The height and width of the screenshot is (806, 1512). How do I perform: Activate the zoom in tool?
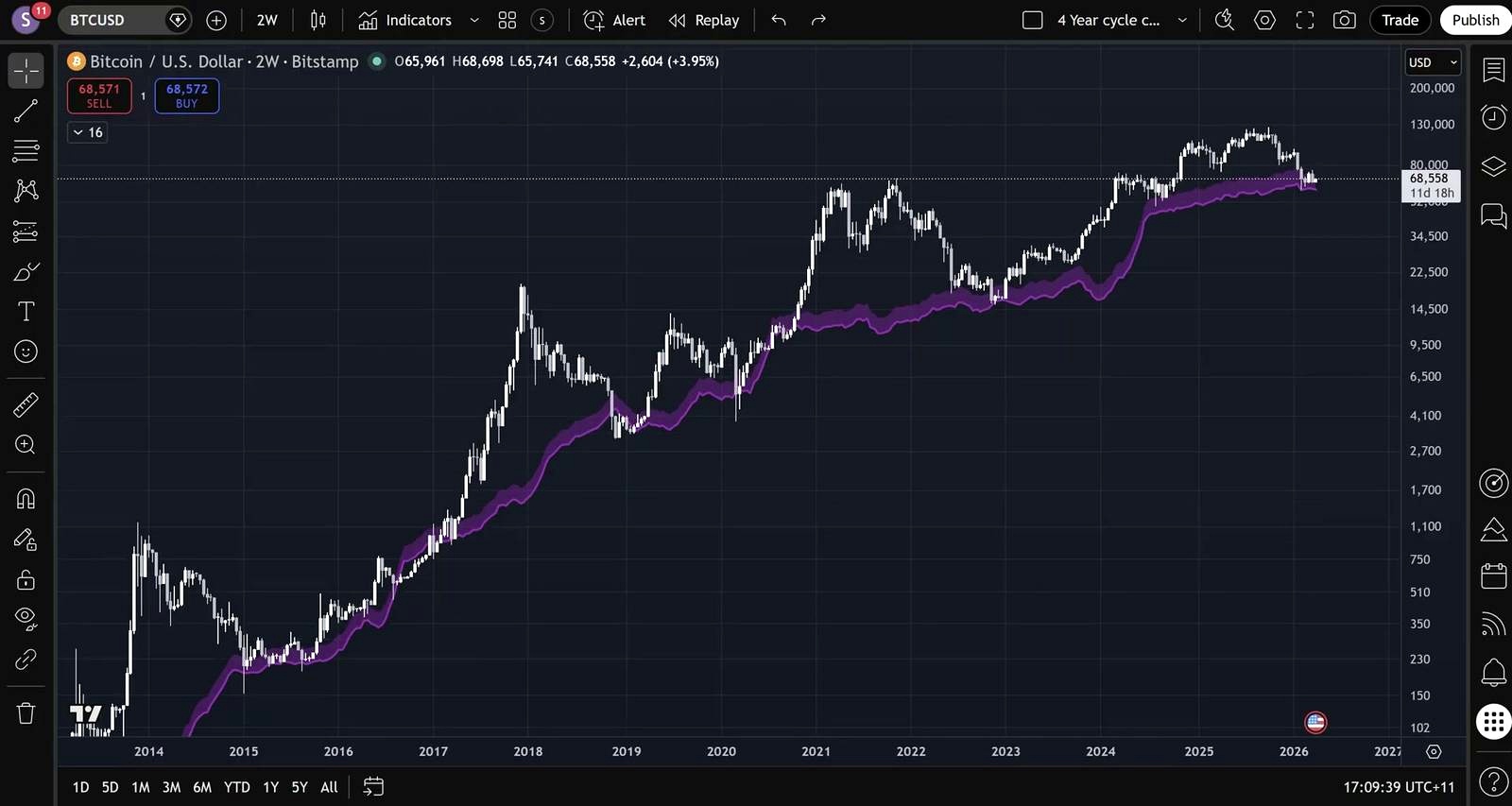(x=26, y=445)
